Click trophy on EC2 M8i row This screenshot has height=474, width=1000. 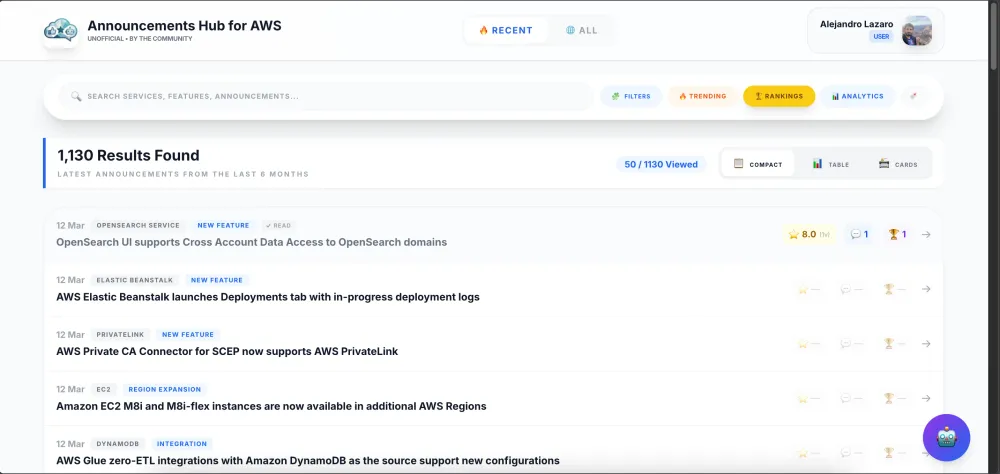point(894,398)
